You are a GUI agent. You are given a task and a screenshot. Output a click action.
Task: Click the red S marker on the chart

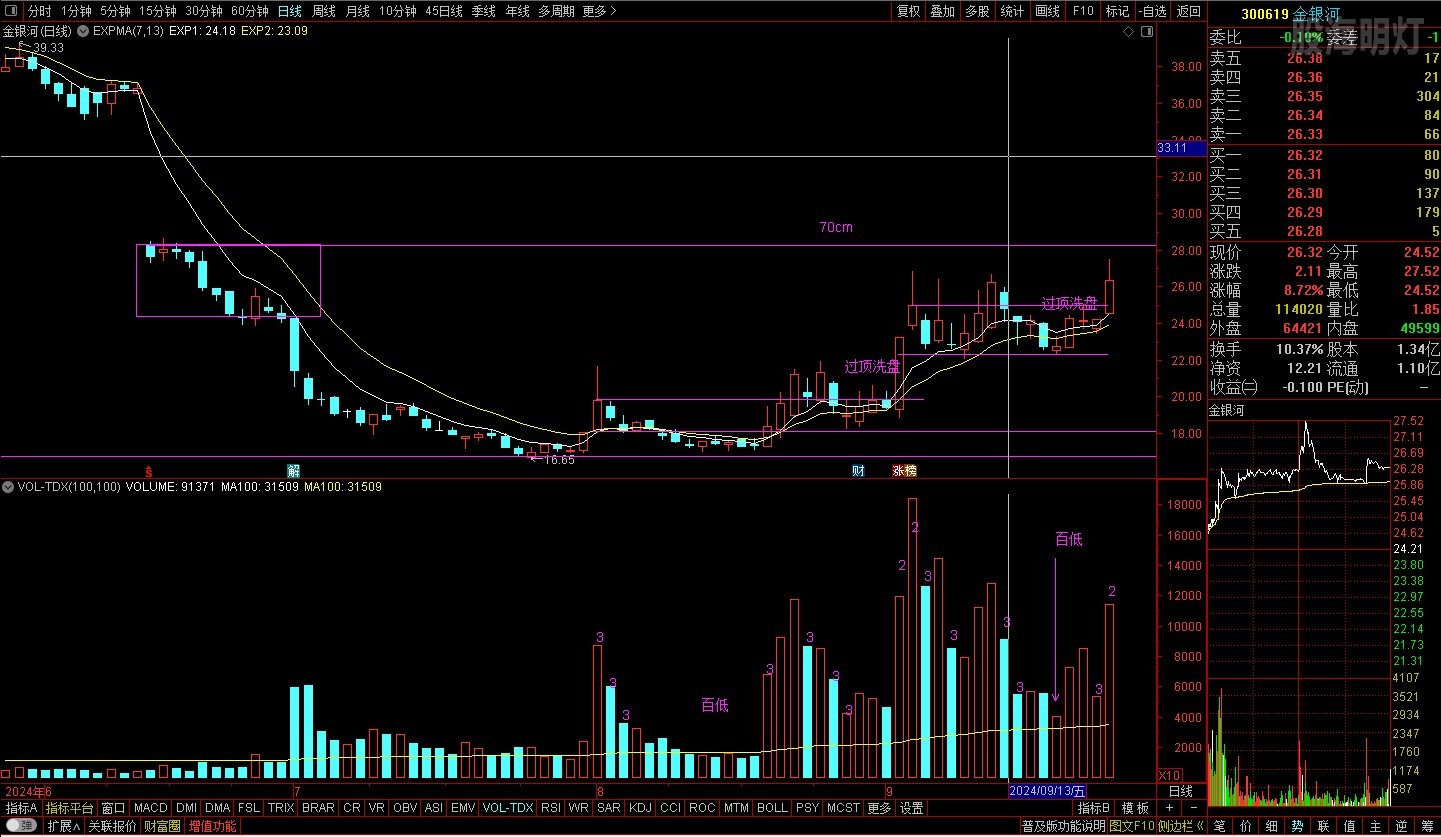point(149,470)
